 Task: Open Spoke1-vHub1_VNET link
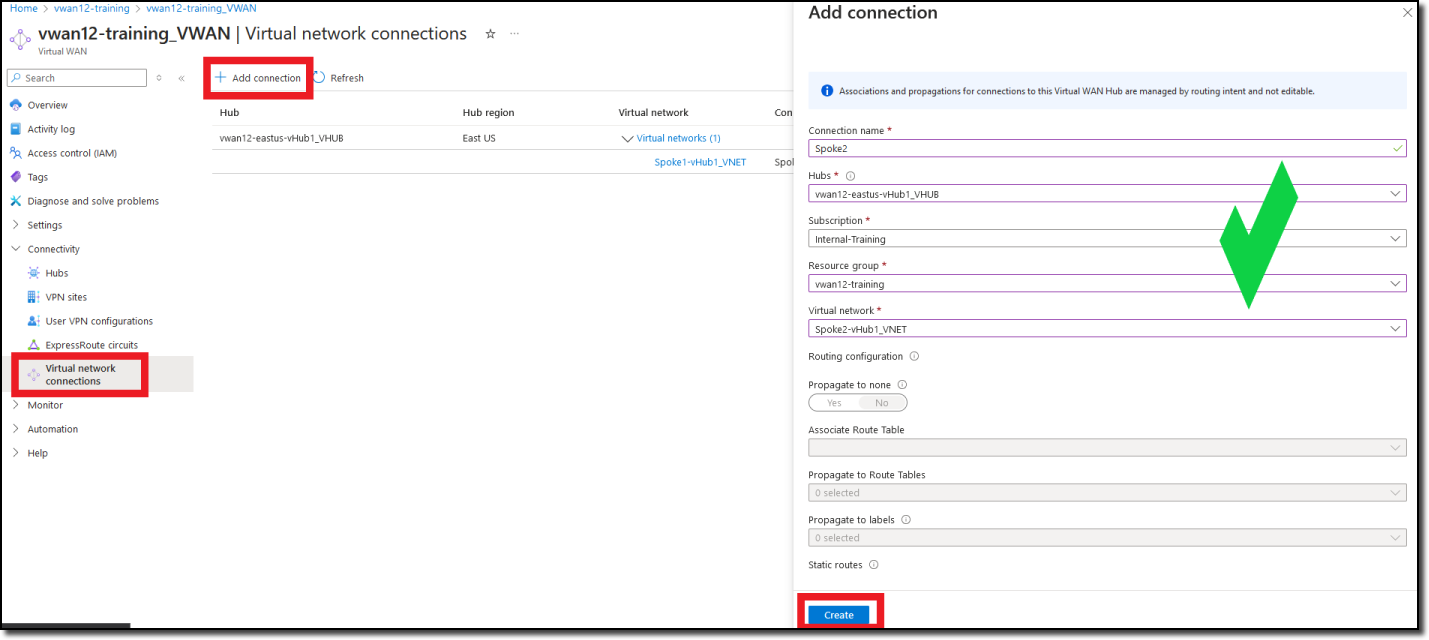(x=700, y=162)
